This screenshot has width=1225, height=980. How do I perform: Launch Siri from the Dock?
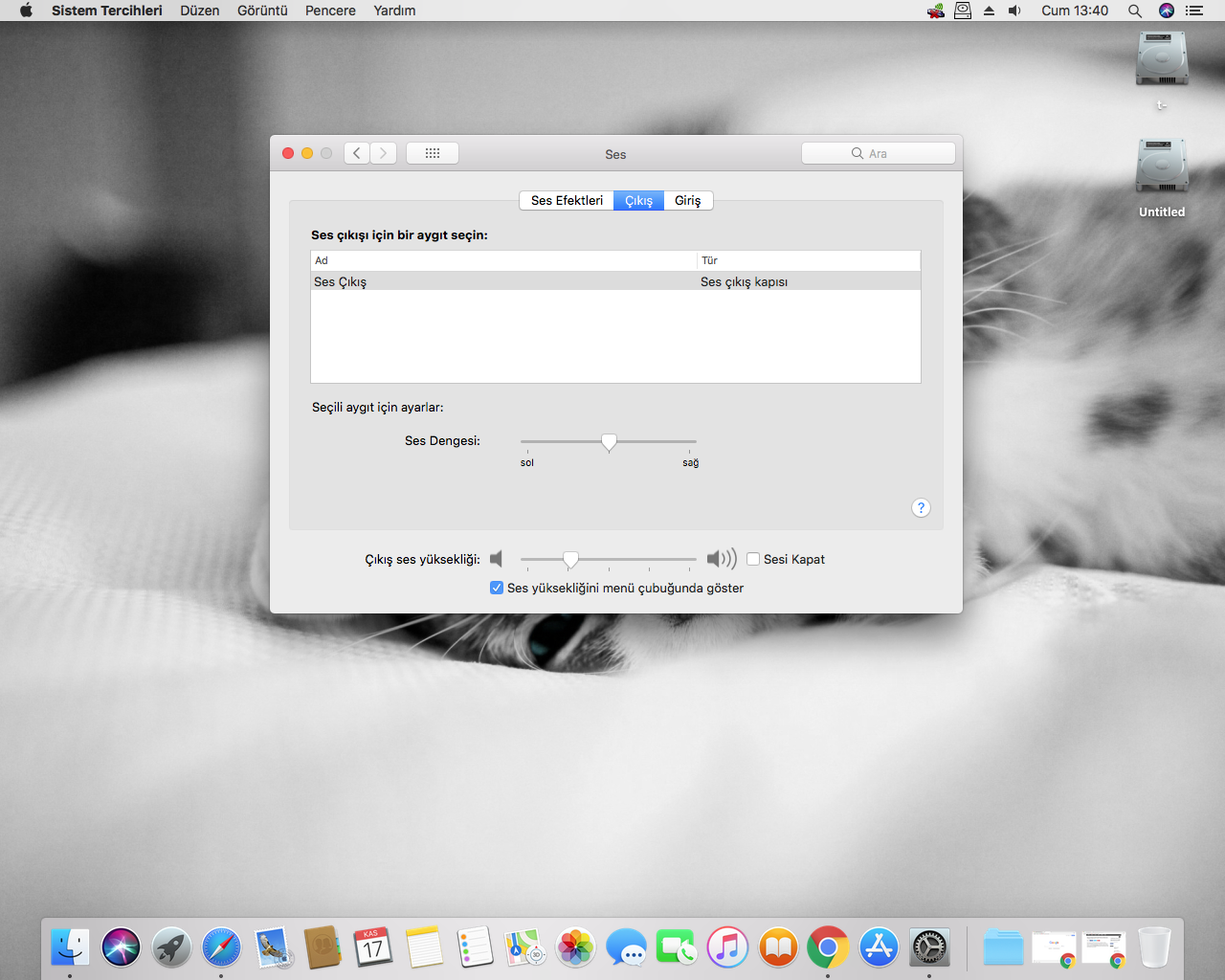121,947
